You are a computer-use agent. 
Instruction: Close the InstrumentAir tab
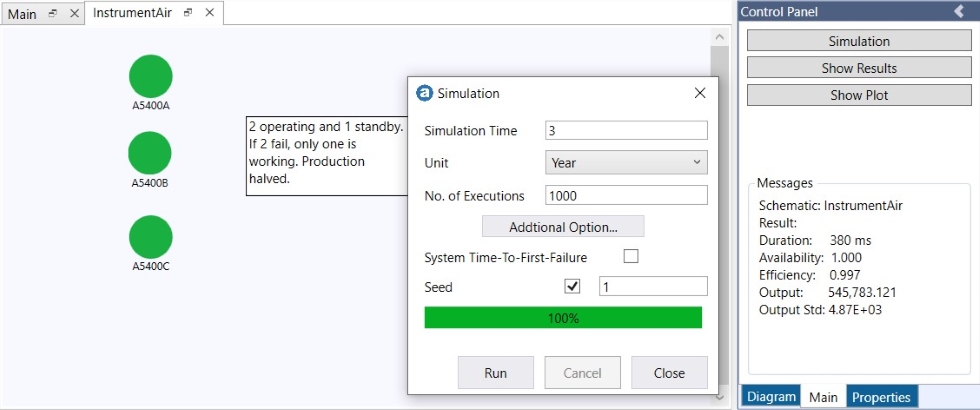tap(209, 13)
